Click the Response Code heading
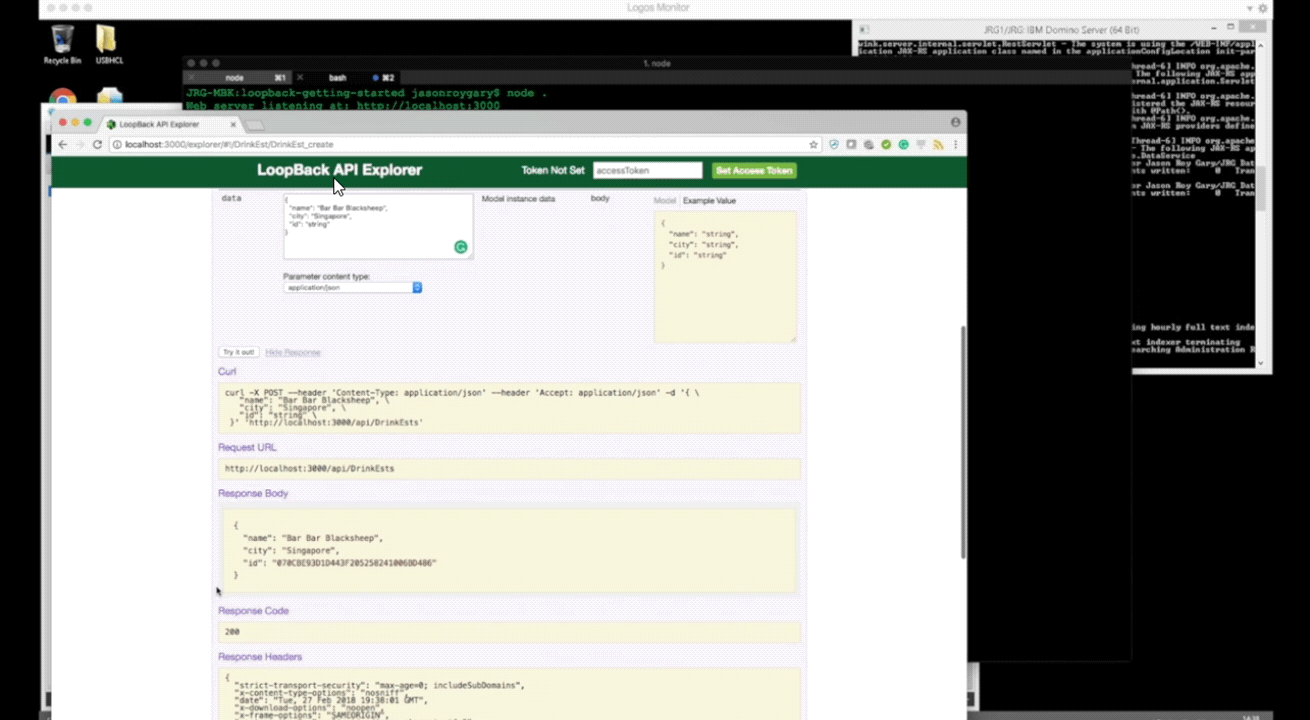This screenshot has height=720, width=1310. 253,611
